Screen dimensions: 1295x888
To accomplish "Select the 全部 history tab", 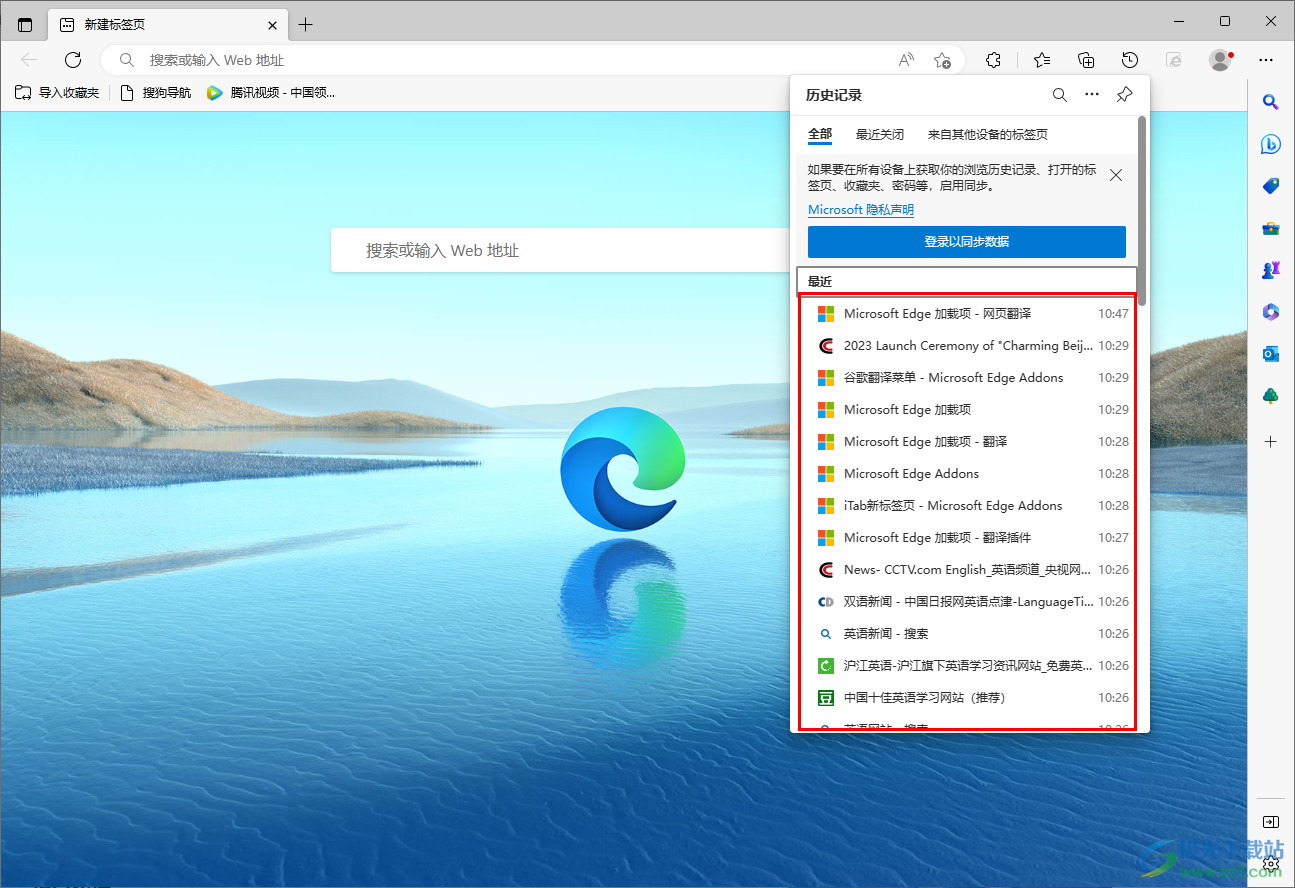I will click(x=820, y=134).
